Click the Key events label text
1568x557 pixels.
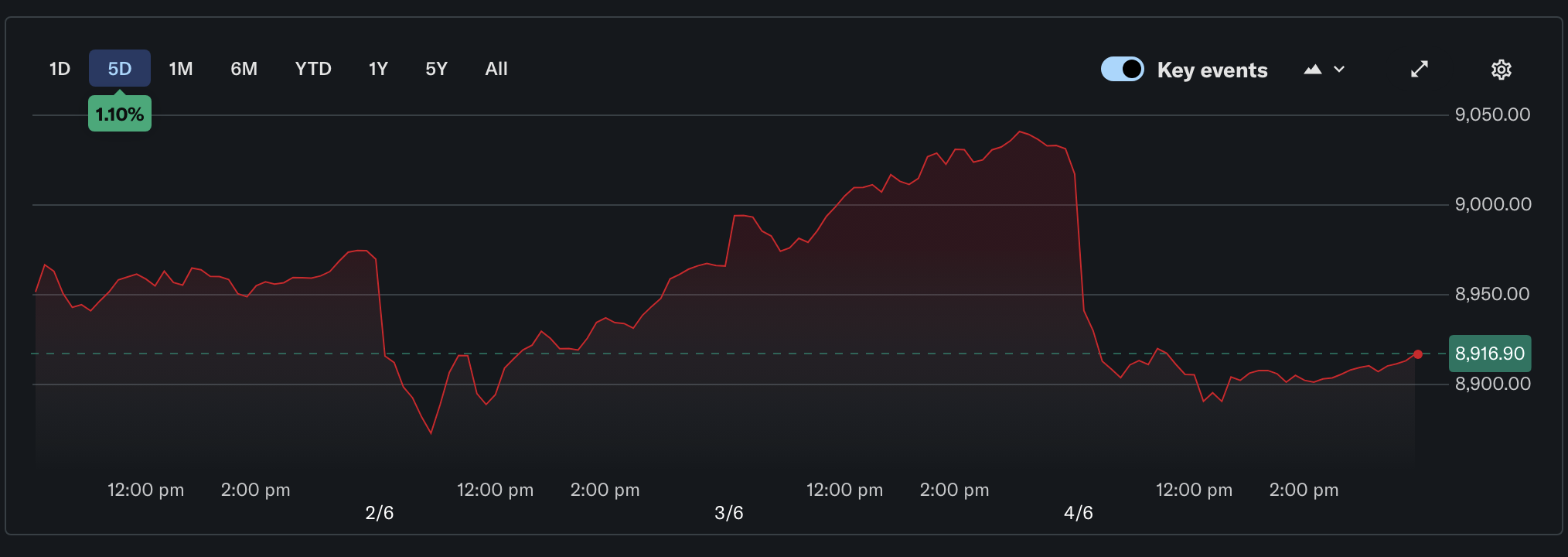(x=1212, y=70)
